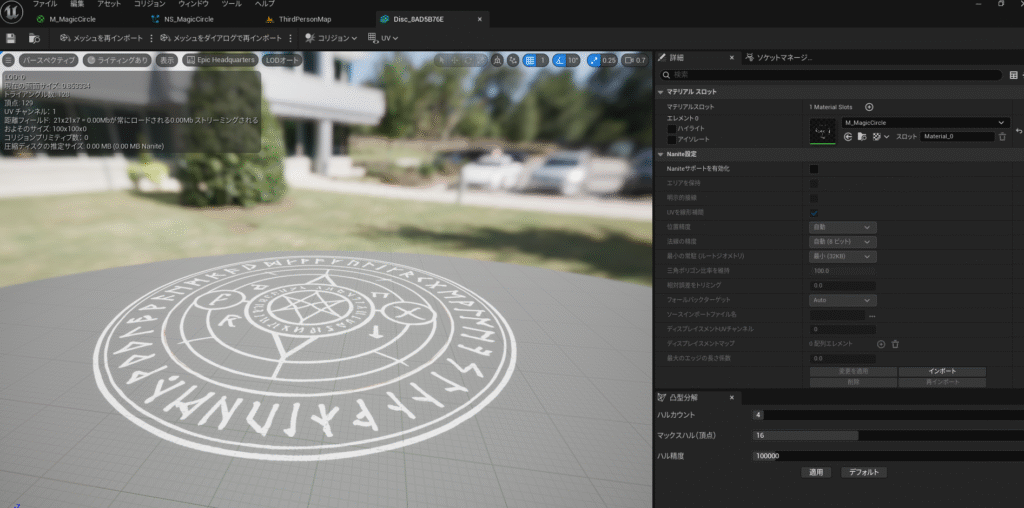This screenshot has width=1024, height=508.
Task: Open grid snap value 1
Action: [542, 60]
